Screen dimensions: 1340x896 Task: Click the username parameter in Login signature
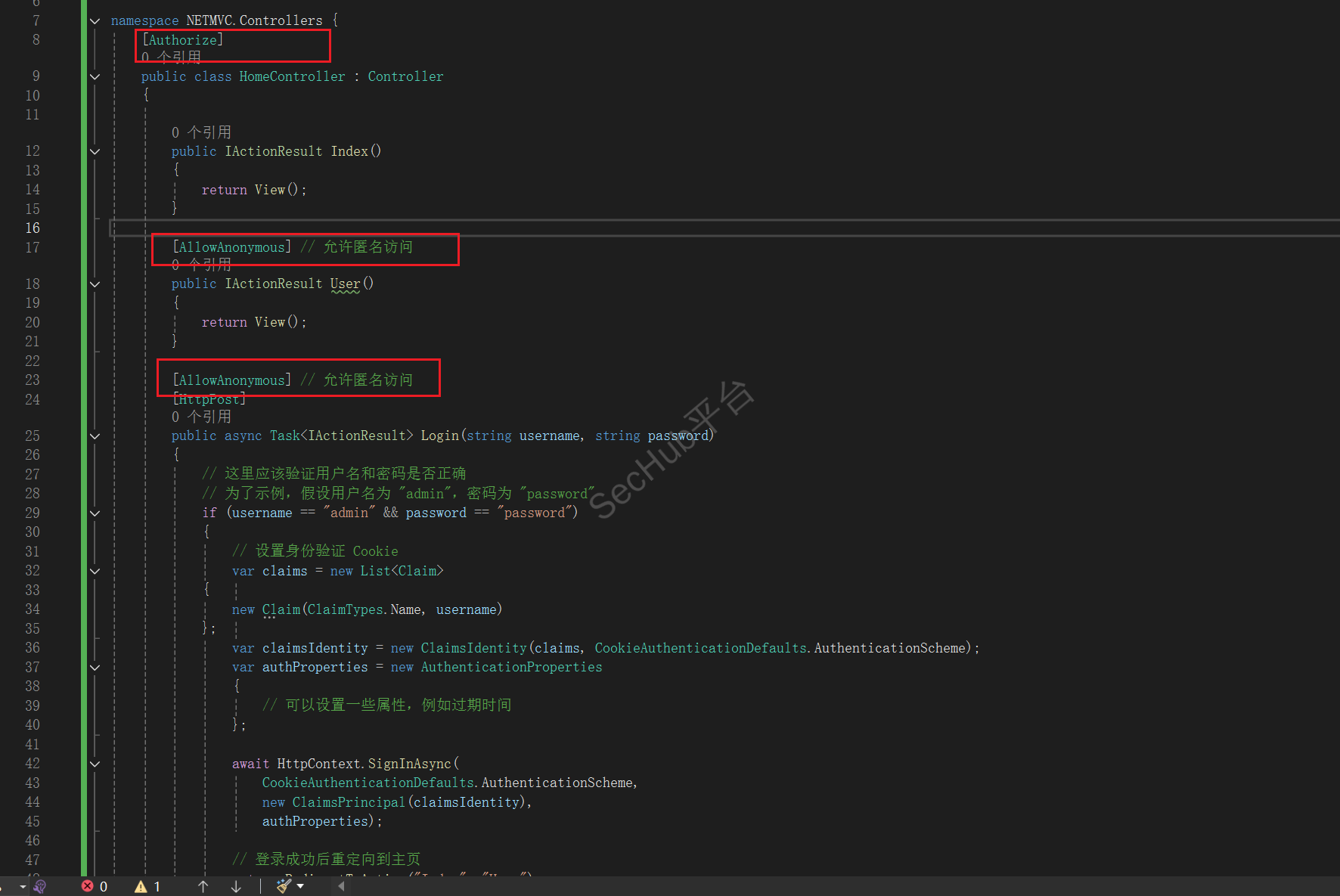(x=549, y=436)
